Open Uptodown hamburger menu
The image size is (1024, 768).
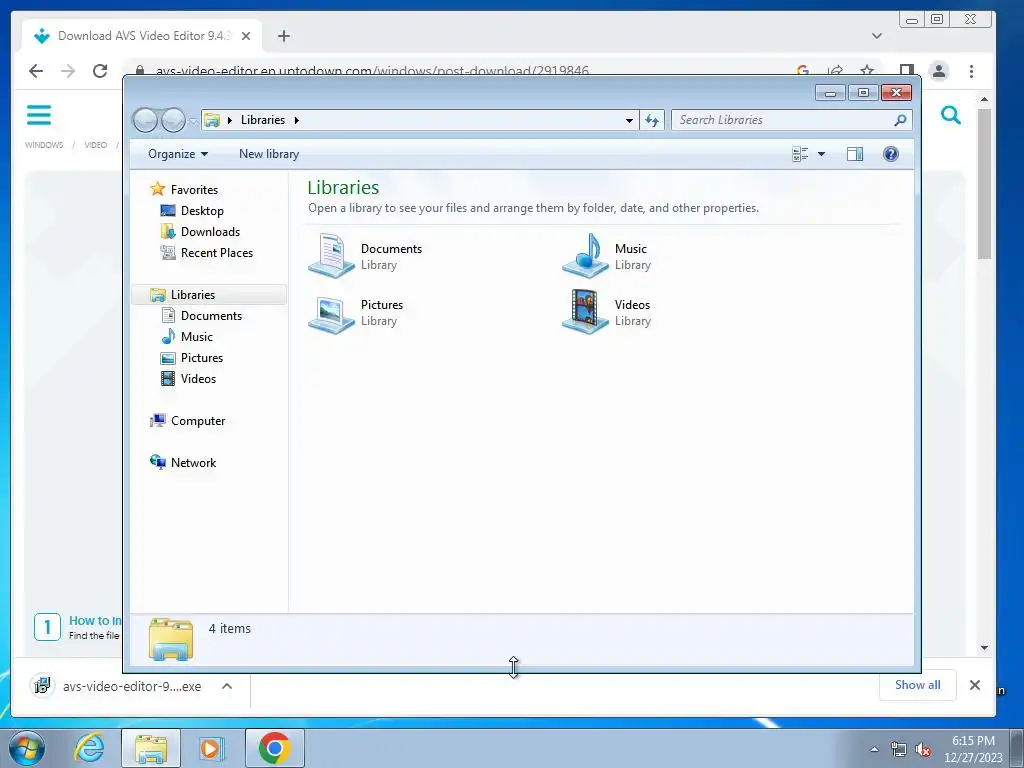(x=39, y=115)
